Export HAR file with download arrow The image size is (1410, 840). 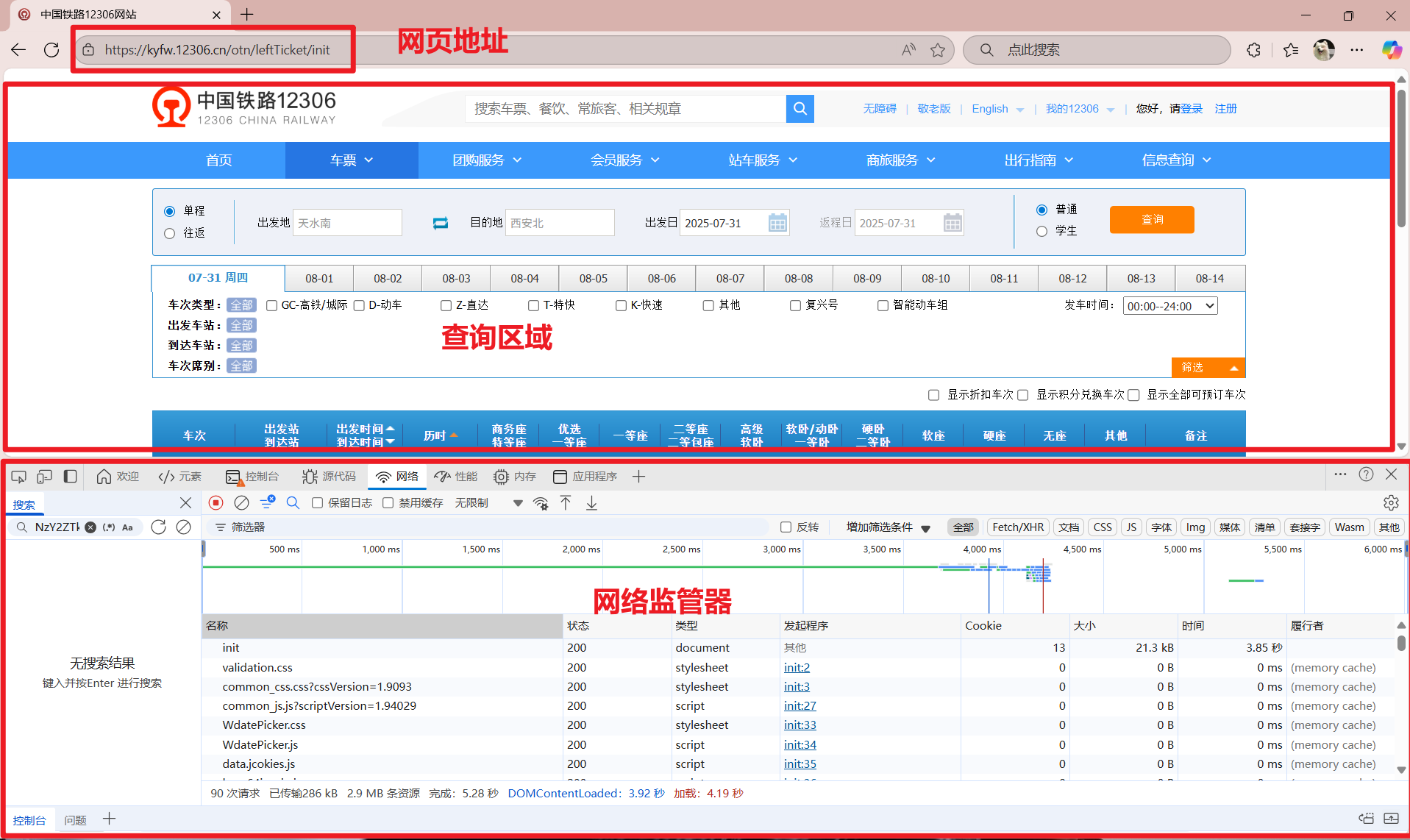(591, 503)
